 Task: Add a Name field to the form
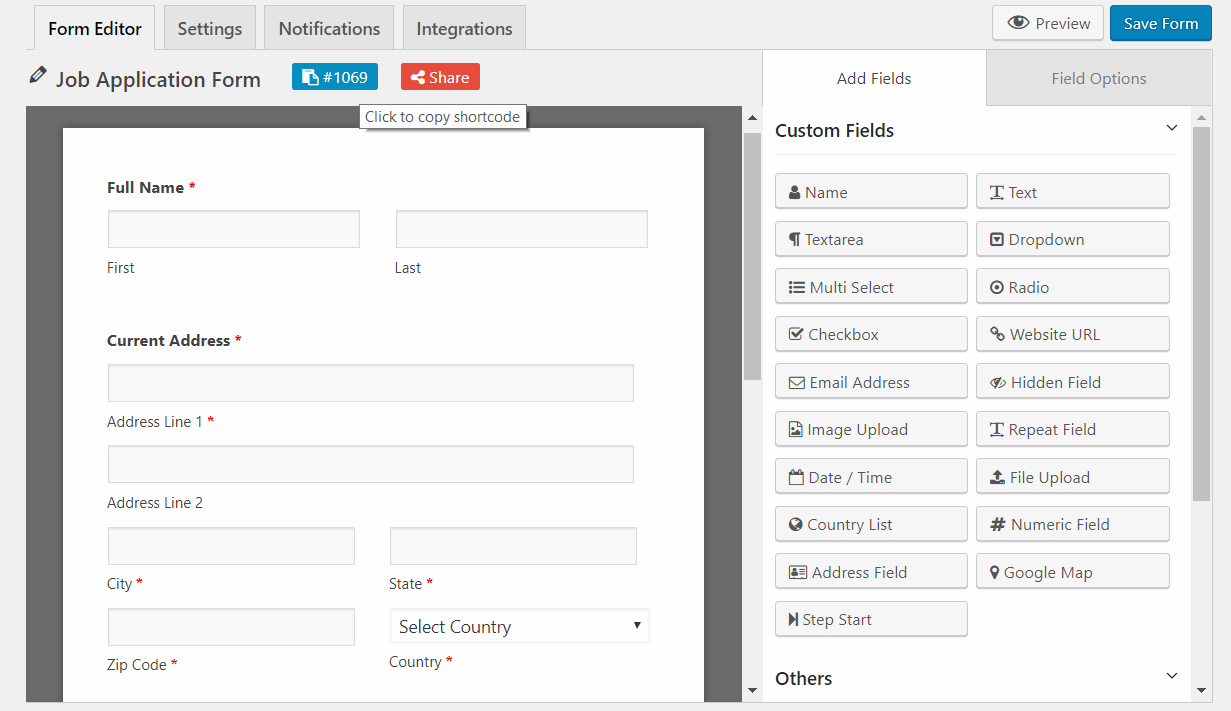coord(870,191)
